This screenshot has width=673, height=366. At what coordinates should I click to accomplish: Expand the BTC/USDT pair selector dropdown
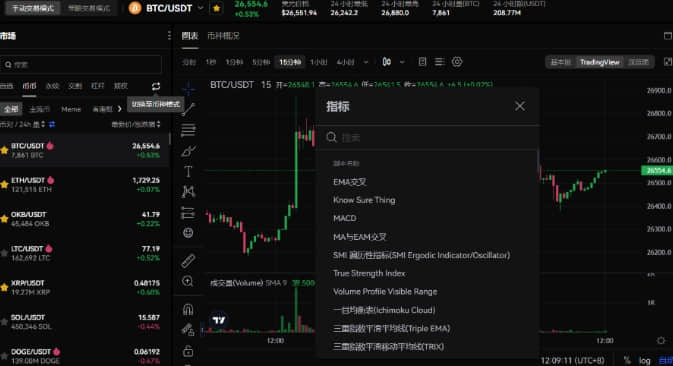pos(200,8)
